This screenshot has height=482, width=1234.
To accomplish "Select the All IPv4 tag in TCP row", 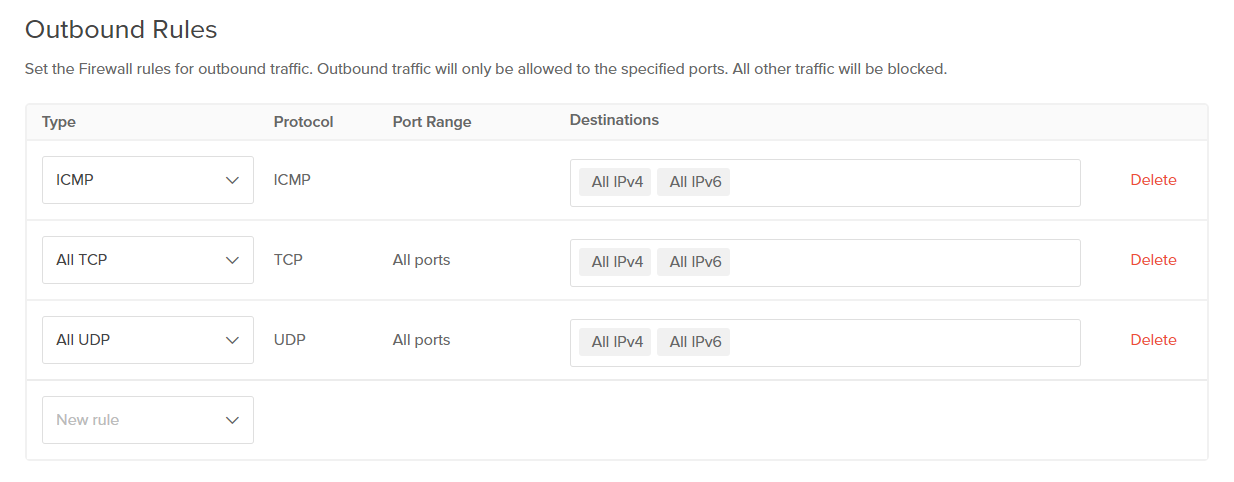I will [615, 262].
